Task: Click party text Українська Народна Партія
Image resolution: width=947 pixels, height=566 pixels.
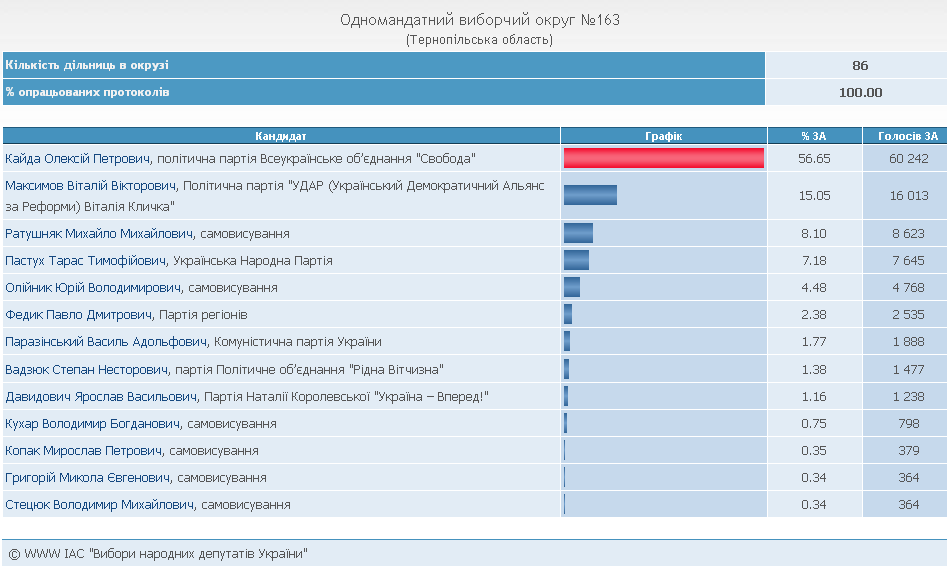Action: (252, 261)
